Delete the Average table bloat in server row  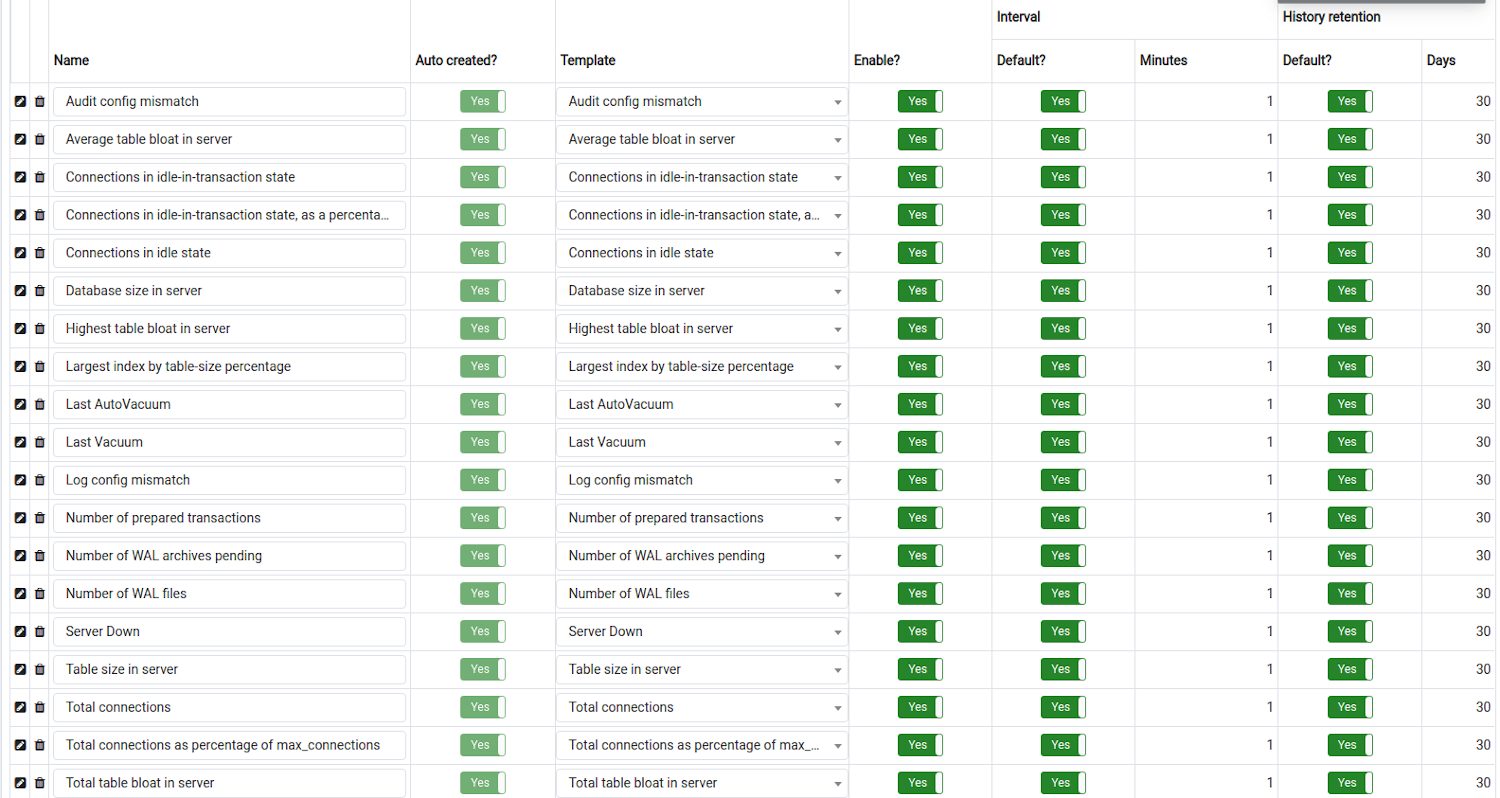tap(40, 139)
